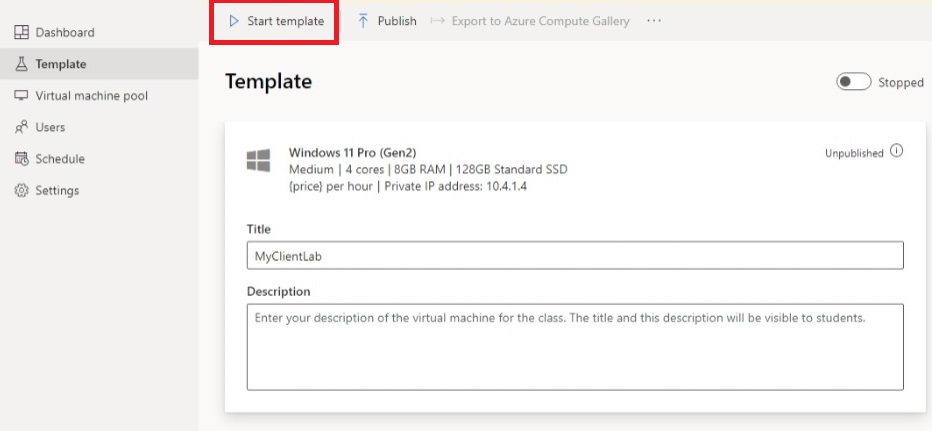932x431 pixels.
Task: Open the Users page
Action: point(50,127)
